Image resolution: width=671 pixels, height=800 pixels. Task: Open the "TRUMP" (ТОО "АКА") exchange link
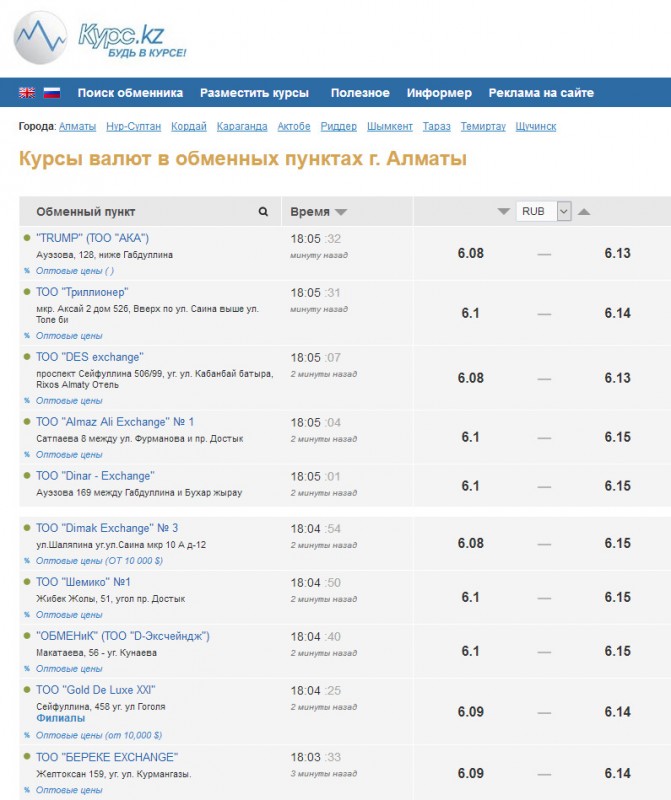click(x=92, y=238)
